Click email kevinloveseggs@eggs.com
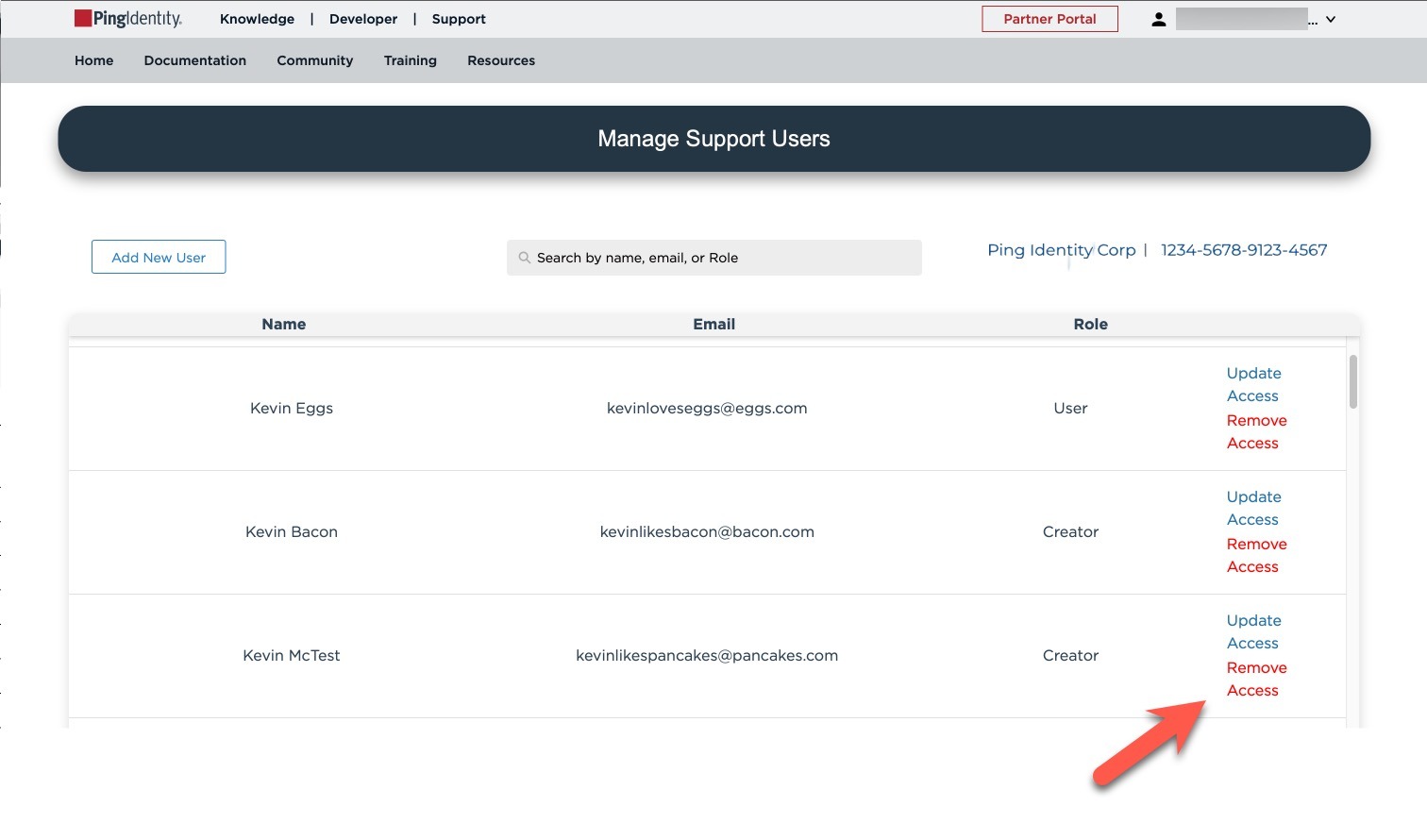 (707, 408)
